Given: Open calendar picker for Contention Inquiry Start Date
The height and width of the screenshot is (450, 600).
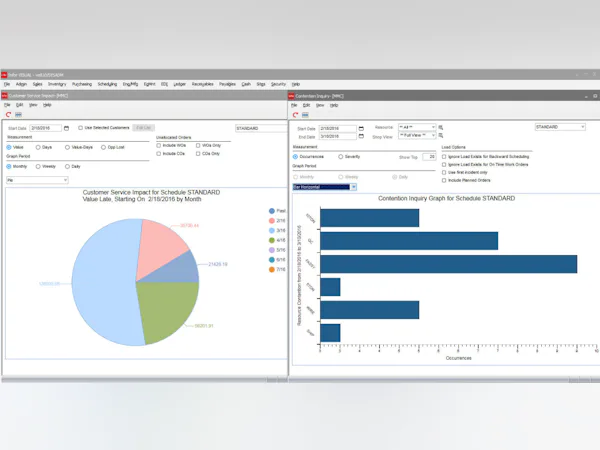Looking at the screenshot, I should pos(361,129).
